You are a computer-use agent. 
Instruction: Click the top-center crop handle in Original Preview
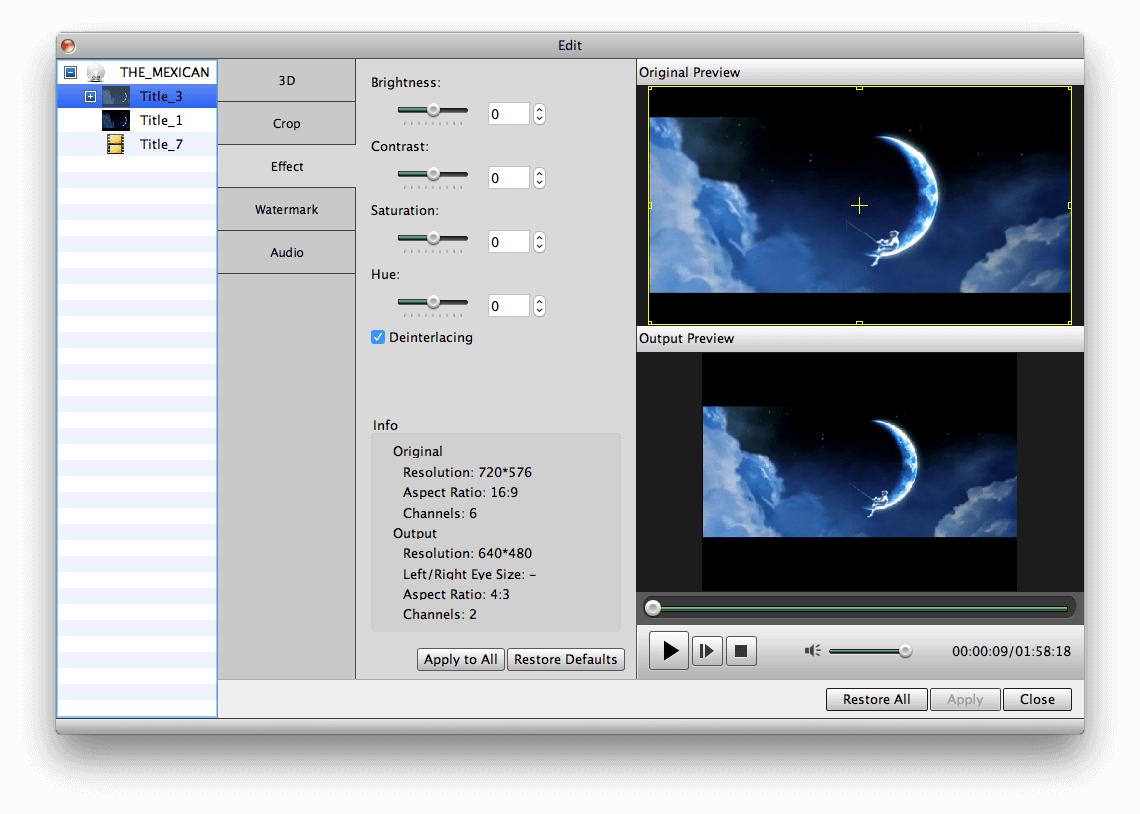click(859, 88)
